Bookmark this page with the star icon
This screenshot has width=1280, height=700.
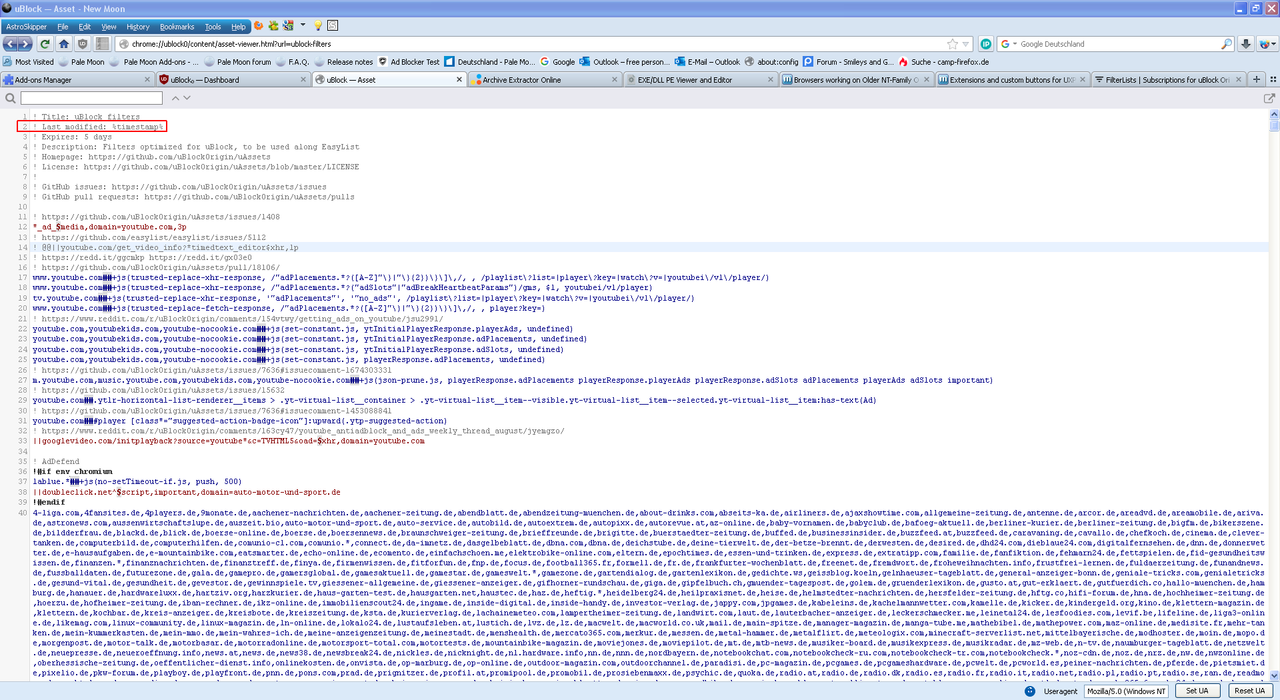[953, 44]
